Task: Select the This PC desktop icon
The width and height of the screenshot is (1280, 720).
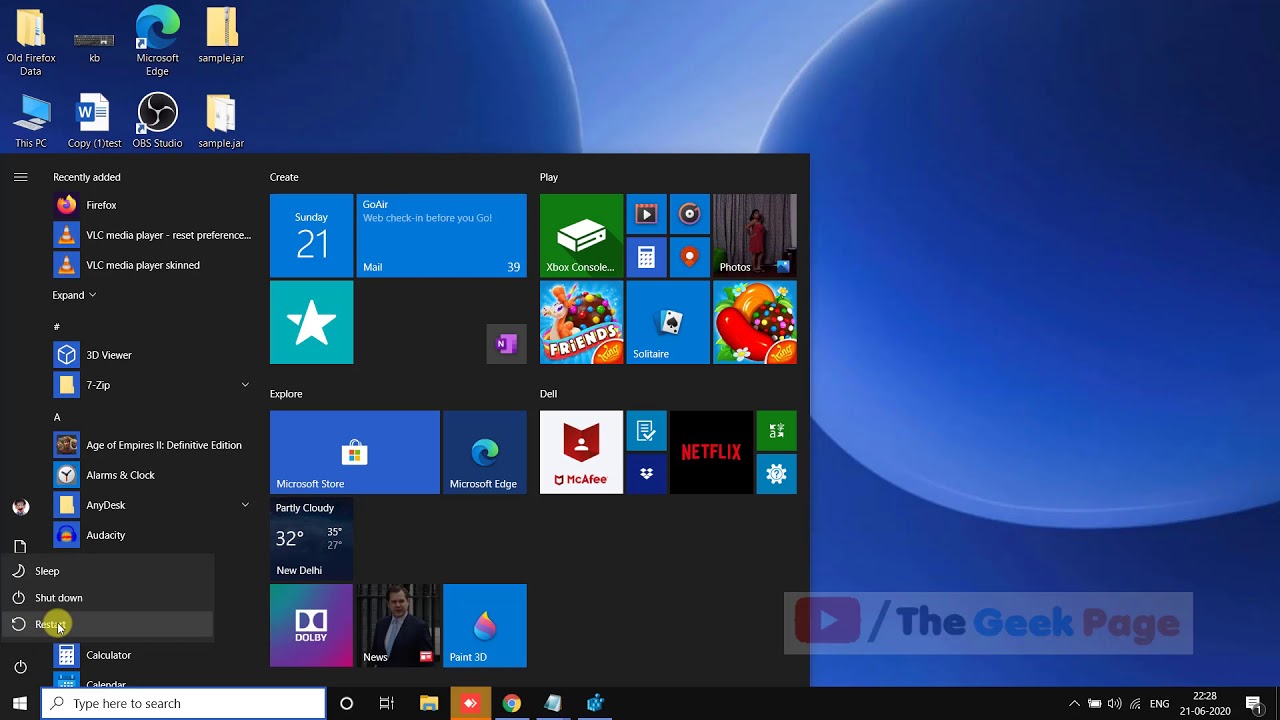Action: pos(31,121)
